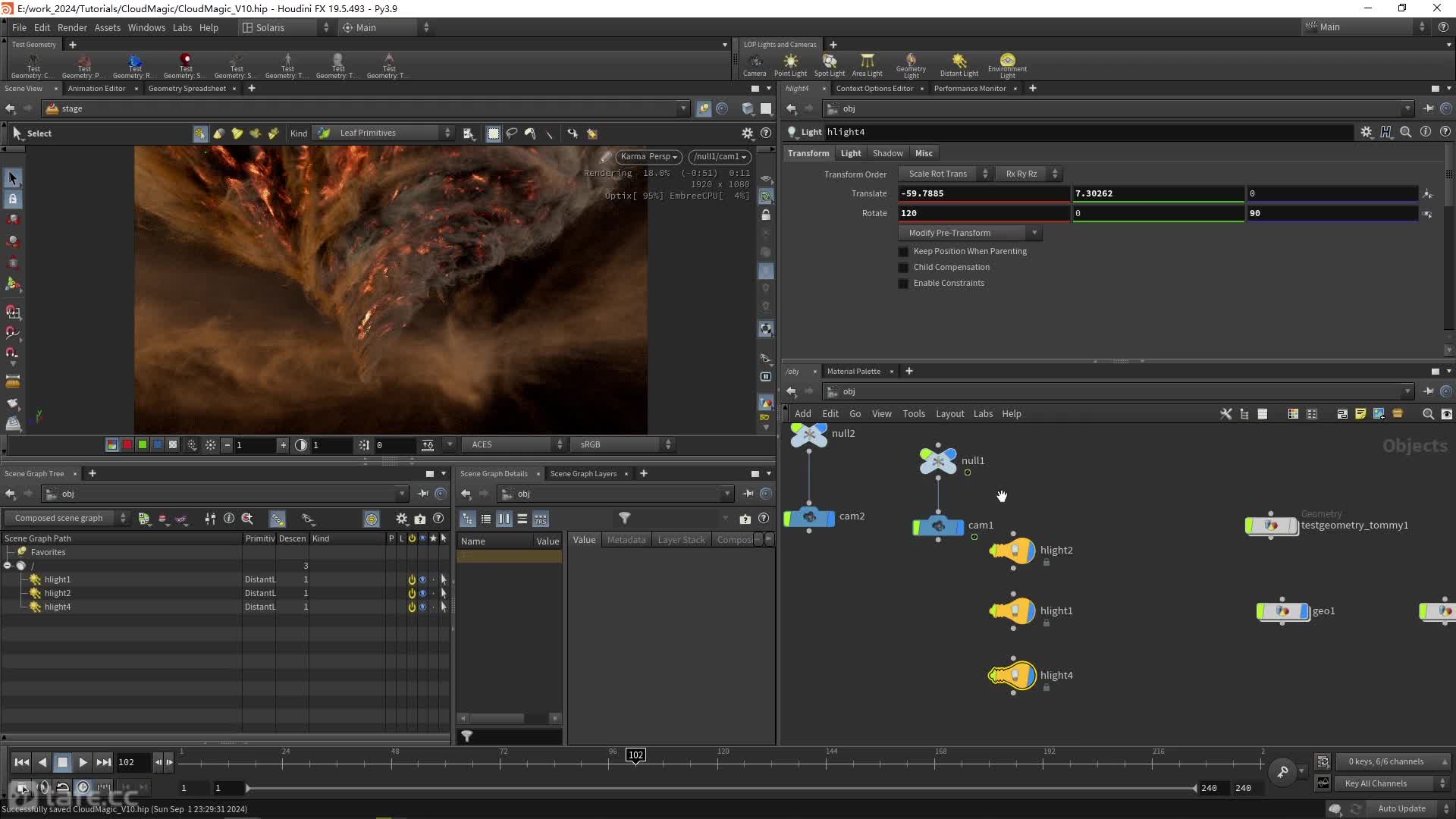Tick the Enable Constraints checkbox
Image resolution: width=1456 pixels, height=819 pixels.
903,283
